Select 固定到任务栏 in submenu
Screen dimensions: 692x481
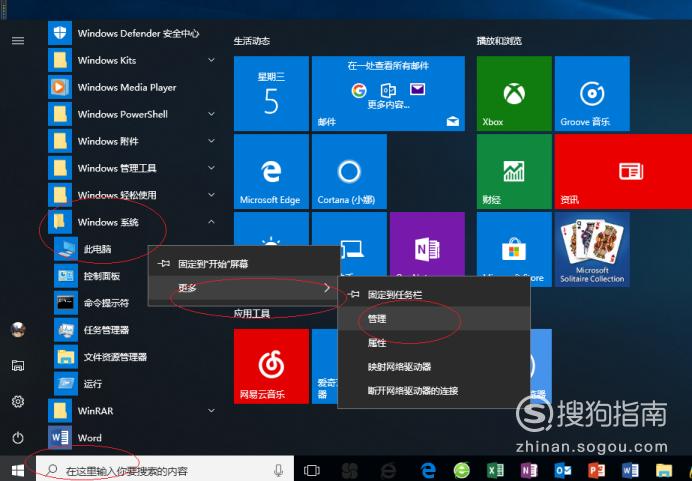click(x=434, y=295)
